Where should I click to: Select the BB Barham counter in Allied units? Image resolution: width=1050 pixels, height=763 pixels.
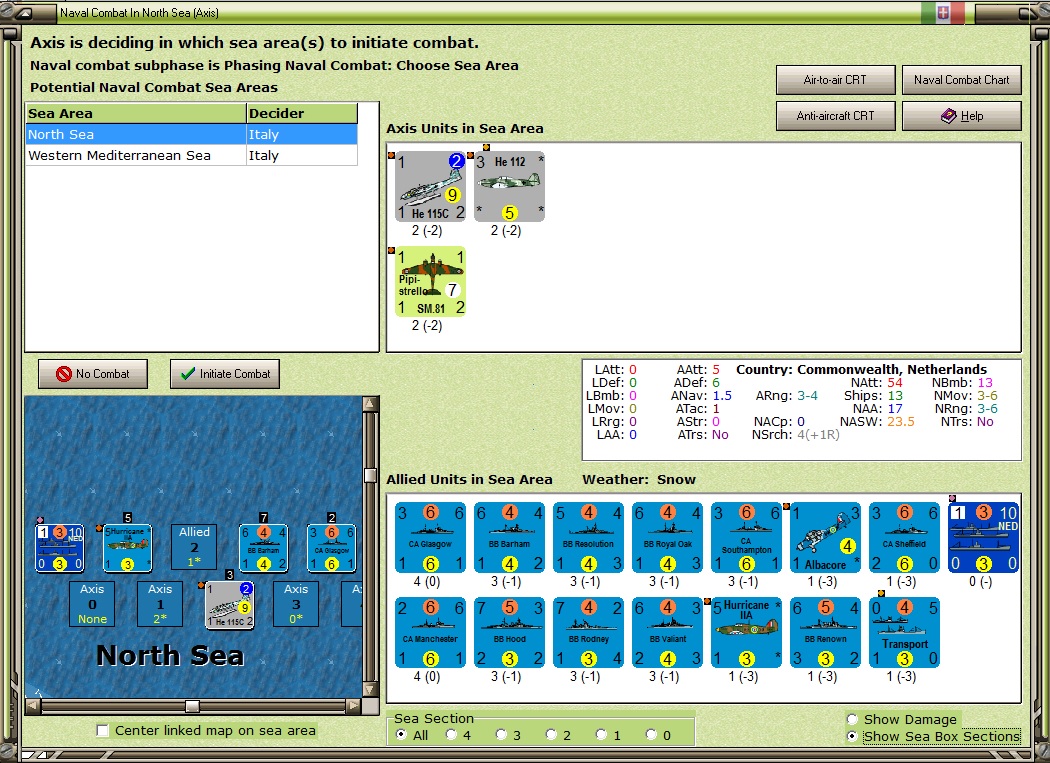point(509,538)
